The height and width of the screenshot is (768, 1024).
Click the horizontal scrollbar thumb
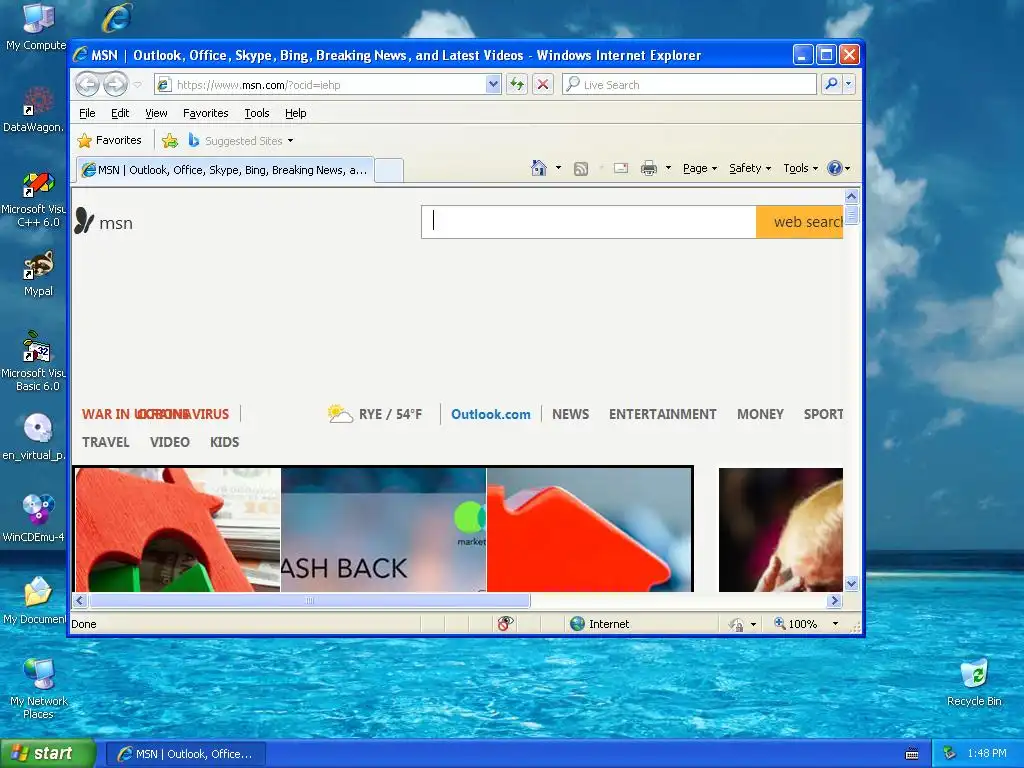tap(310, 600)
